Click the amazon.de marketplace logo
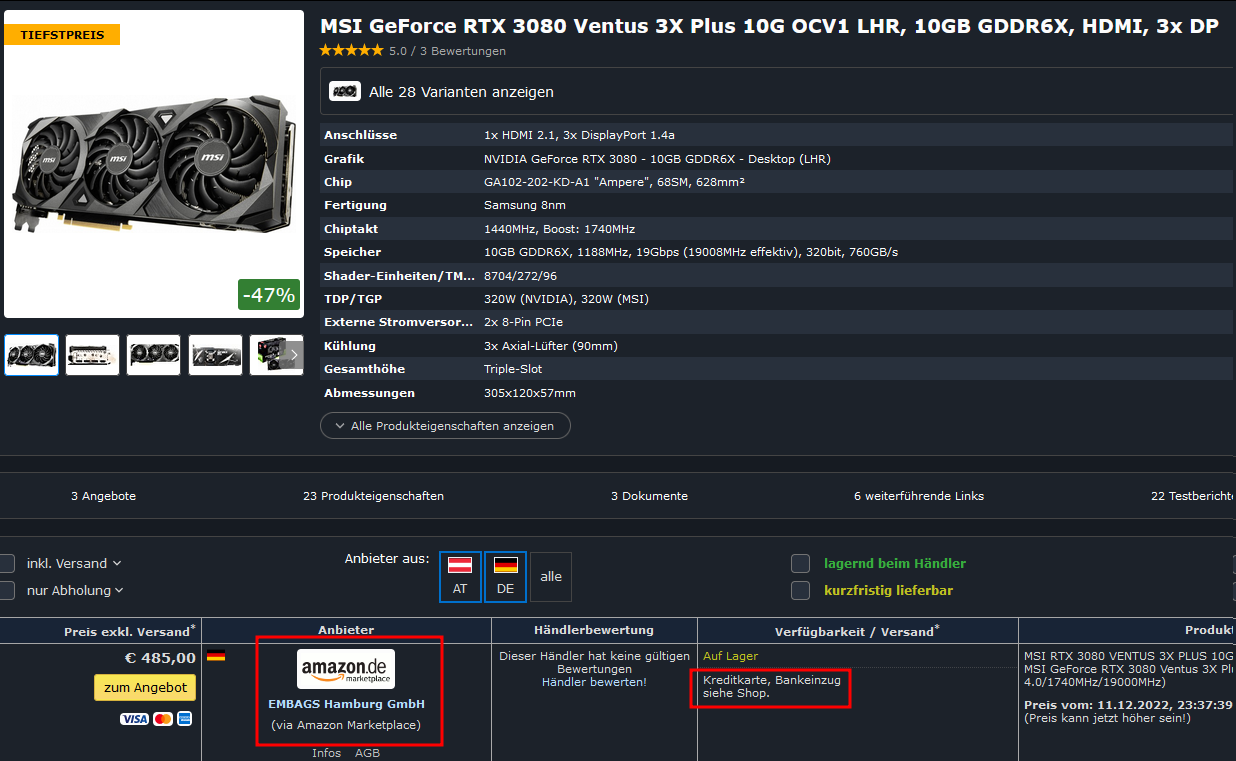1236x761 pixels. pos(346,669)
